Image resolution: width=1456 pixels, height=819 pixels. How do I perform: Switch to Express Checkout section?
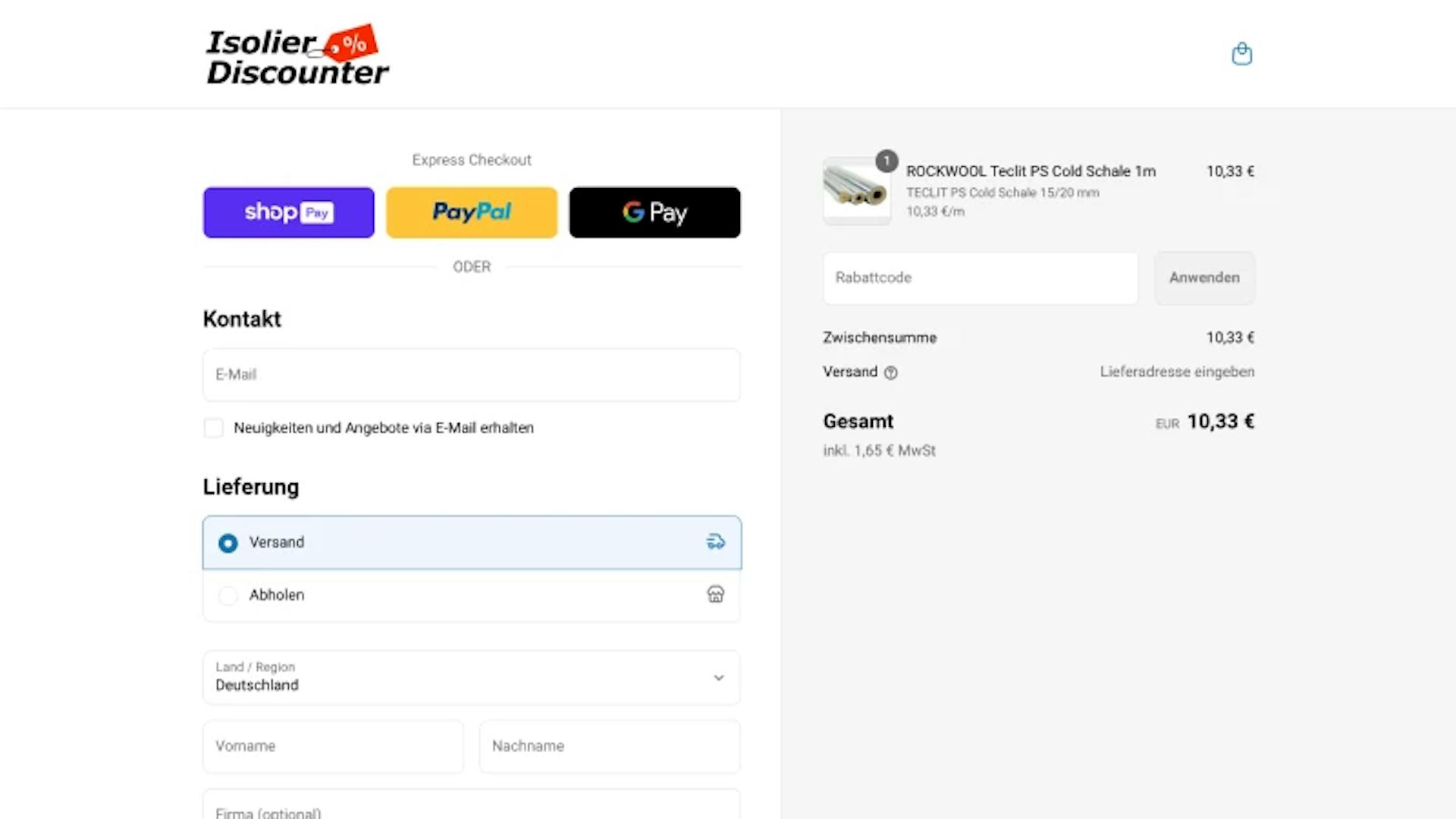(471, 159)
